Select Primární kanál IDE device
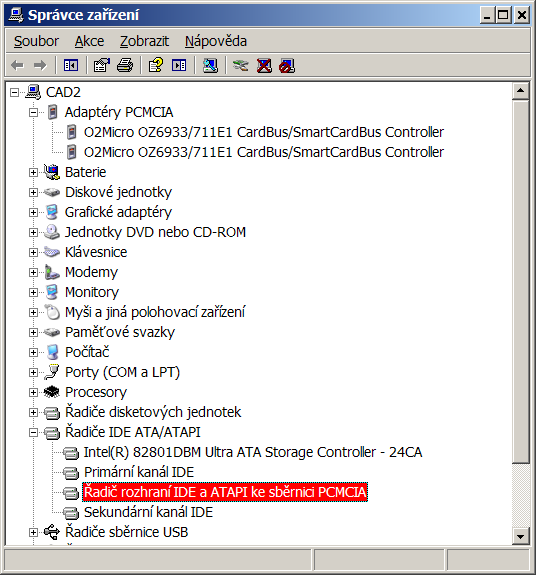Image resolution: width=536 pixels, height=575 pixels. coord(139,472)
